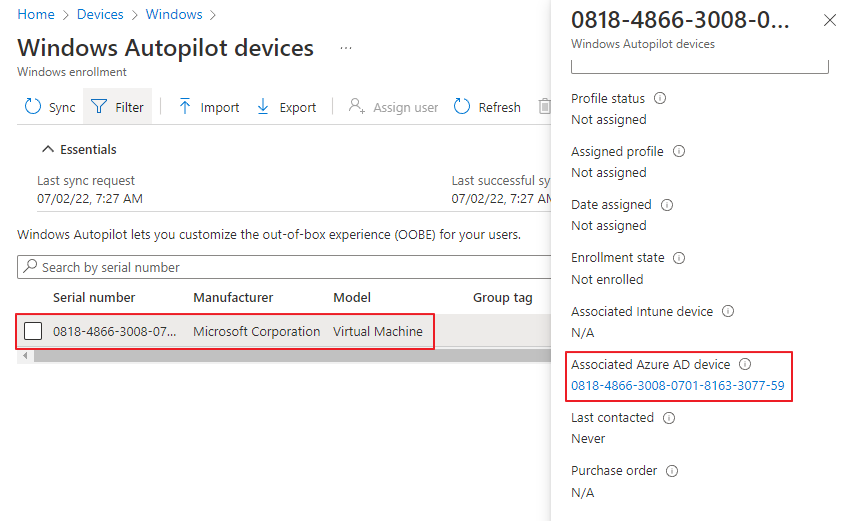Click the horizontal scrollbar track
The height and width of the screenshot is (521, 845).
pos(292,356)
